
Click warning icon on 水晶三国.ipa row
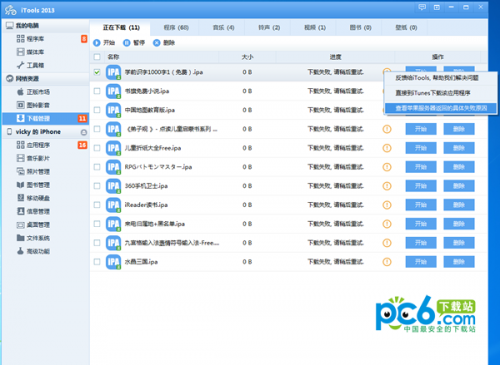tap(387, 262)
